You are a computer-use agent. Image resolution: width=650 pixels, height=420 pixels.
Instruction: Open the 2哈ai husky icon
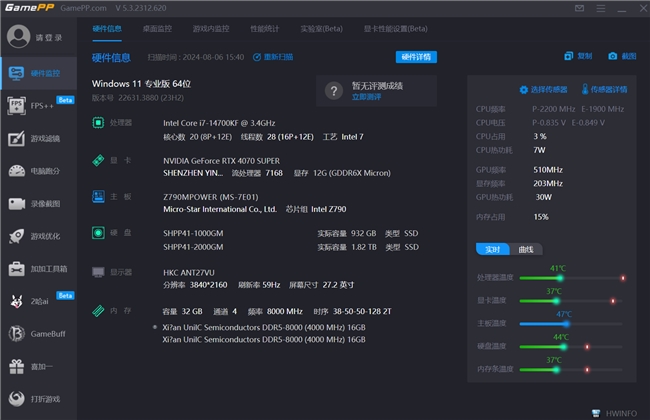(x=17, y=301)
